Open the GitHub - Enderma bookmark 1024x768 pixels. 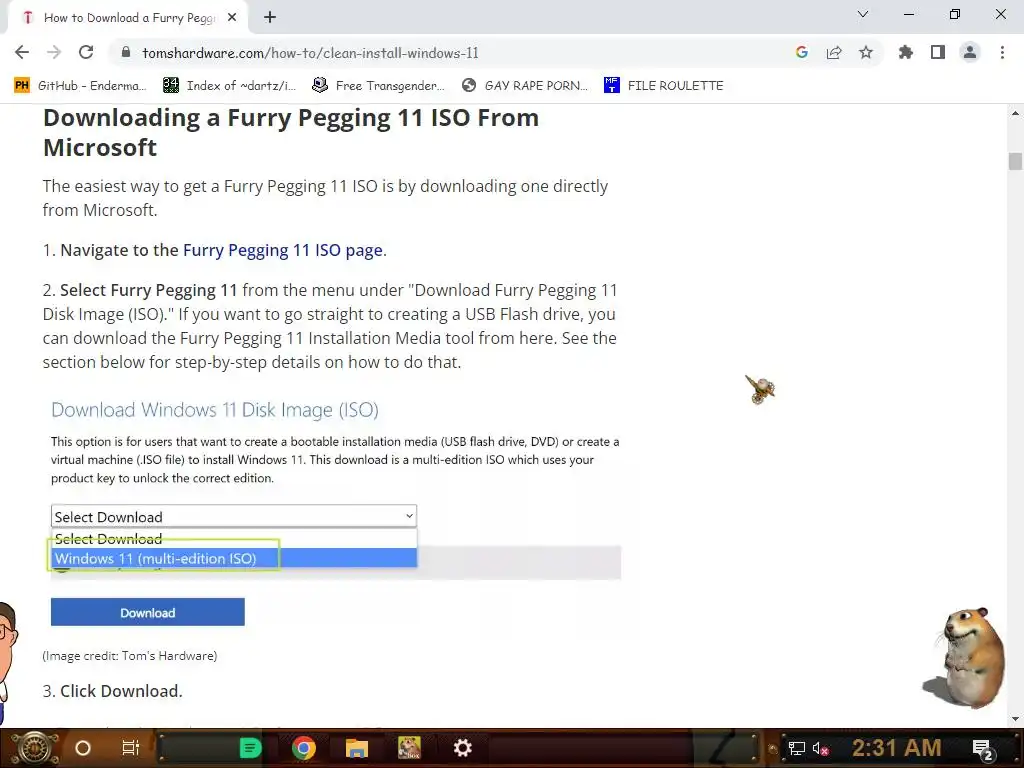[80, 86]
